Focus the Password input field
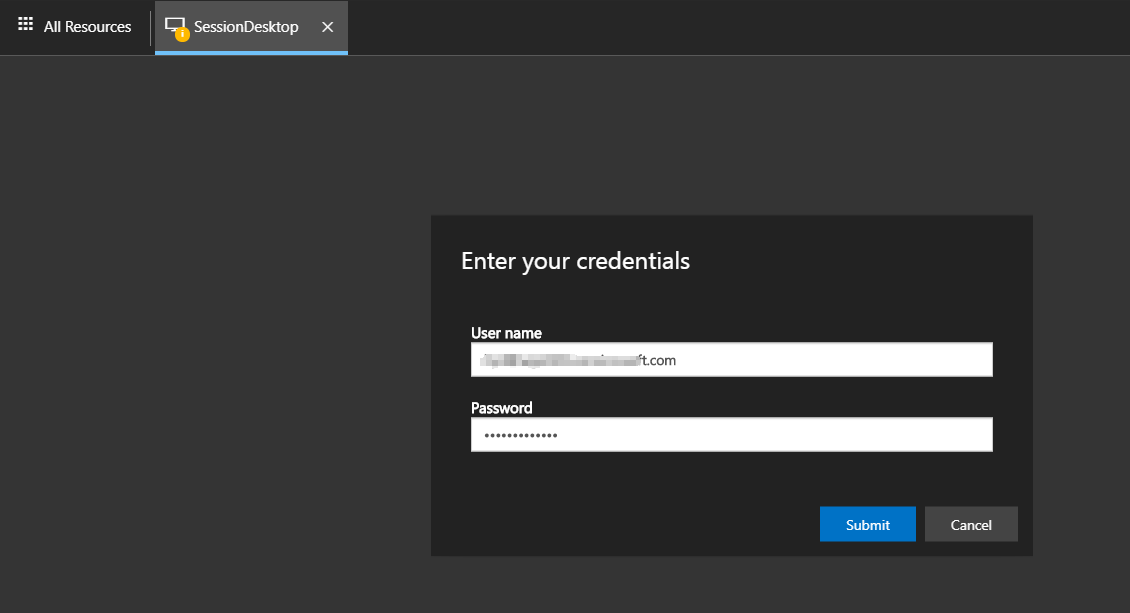The image size is (1130, 613). pyautogui.click(x=780, y=435)
